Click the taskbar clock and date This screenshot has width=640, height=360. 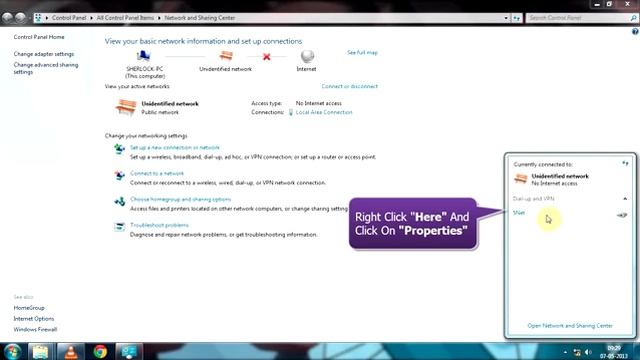tap(614, 352)
